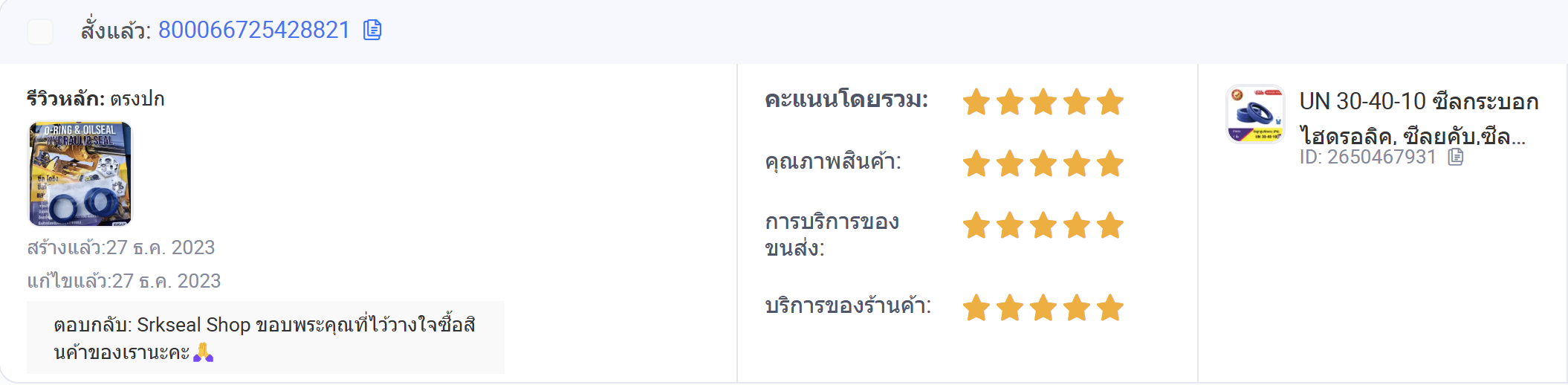The image size is (1568, 385).
Task: Open the UN 30-40-10 product title link
Action: pos(1418,118)
